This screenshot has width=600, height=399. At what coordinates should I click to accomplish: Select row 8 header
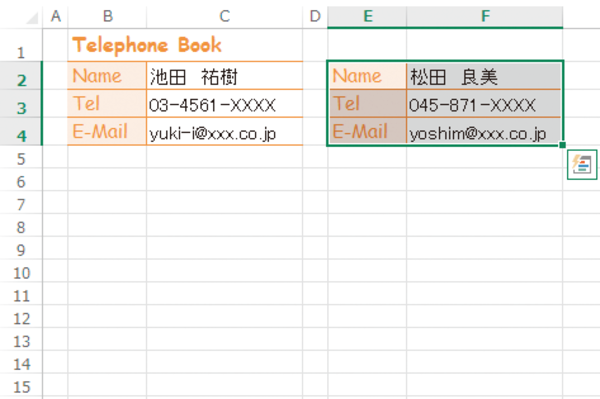click(x=21, y=225)
